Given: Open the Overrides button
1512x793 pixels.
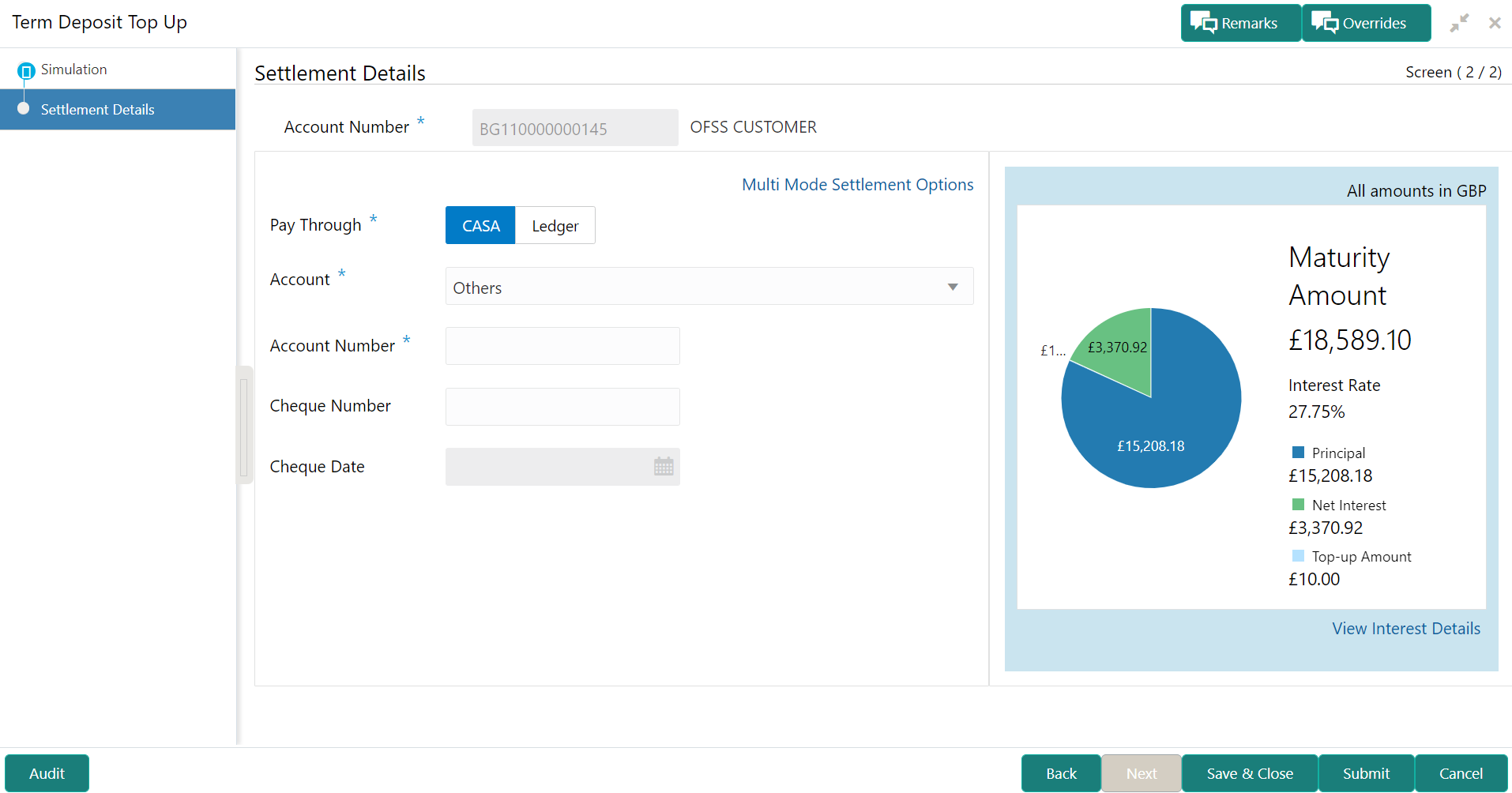Looking at the screenshot, I should click(x=1366, y=23).
